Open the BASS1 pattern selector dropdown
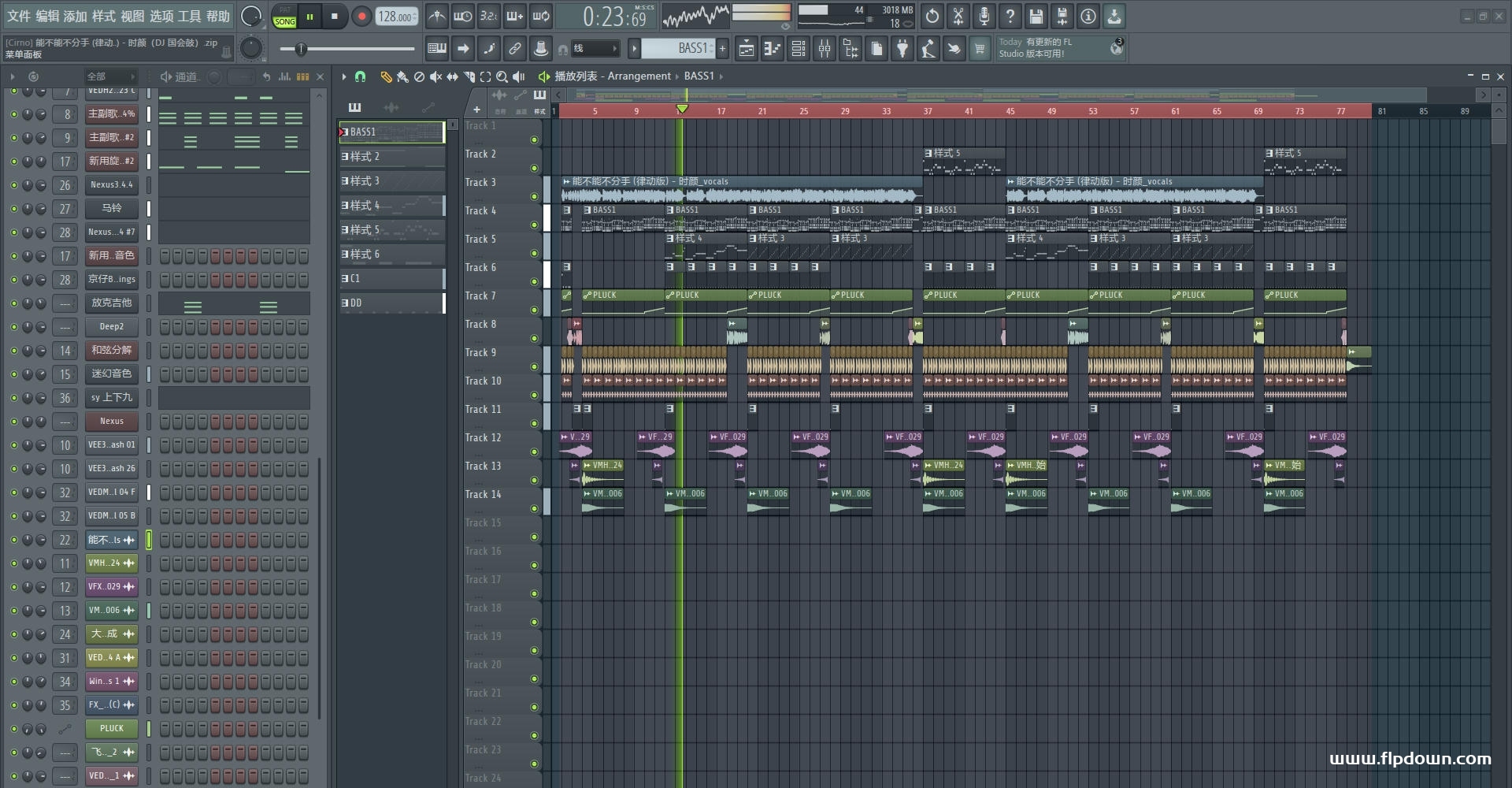Screen dimensions: 1512x788 (x=678, y=49)
